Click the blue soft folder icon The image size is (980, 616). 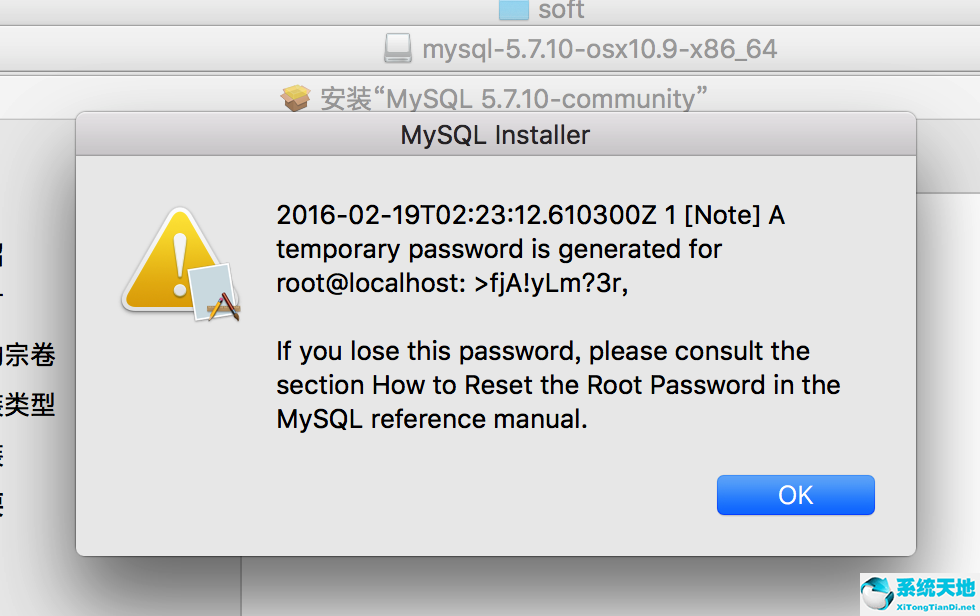pos(511,11)
